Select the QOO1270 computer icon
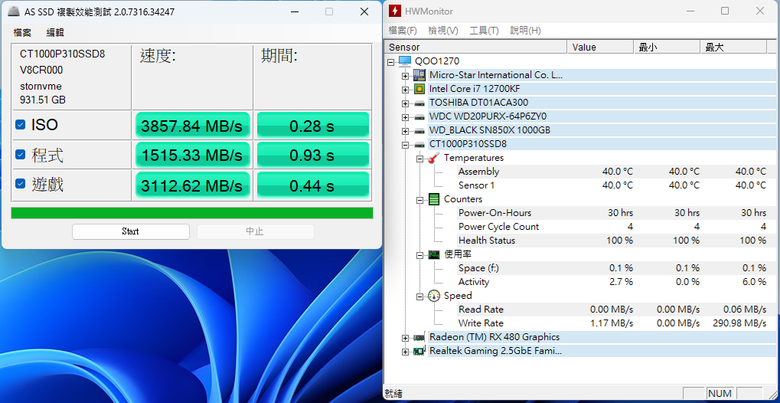 pyautogui.click(x=405, y=61)
